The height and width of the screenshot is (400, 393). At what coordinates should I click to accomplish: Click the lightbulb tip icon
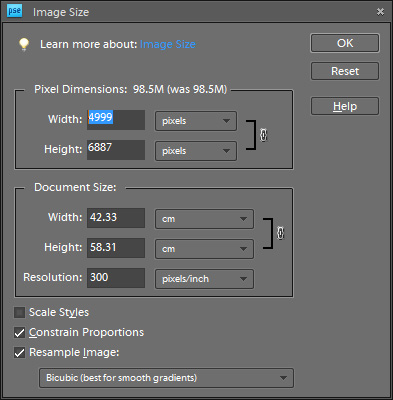[x=24, y=44]
